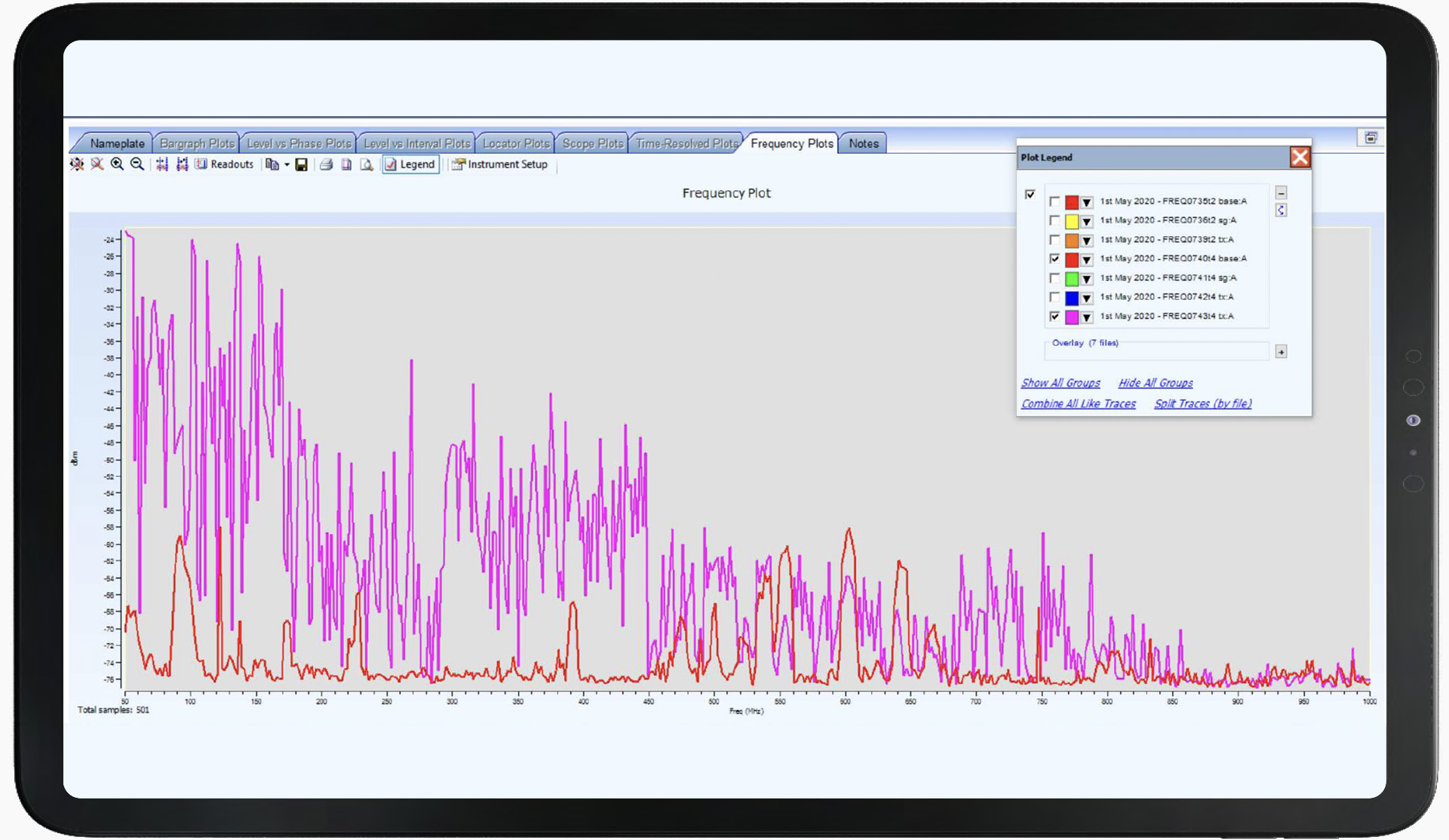The height and width of the screenshot is (840, 1449).
Task: Uncheck FREQ0743t4 tx:A trace checkbox
Action: click(x=1055, y=317)
